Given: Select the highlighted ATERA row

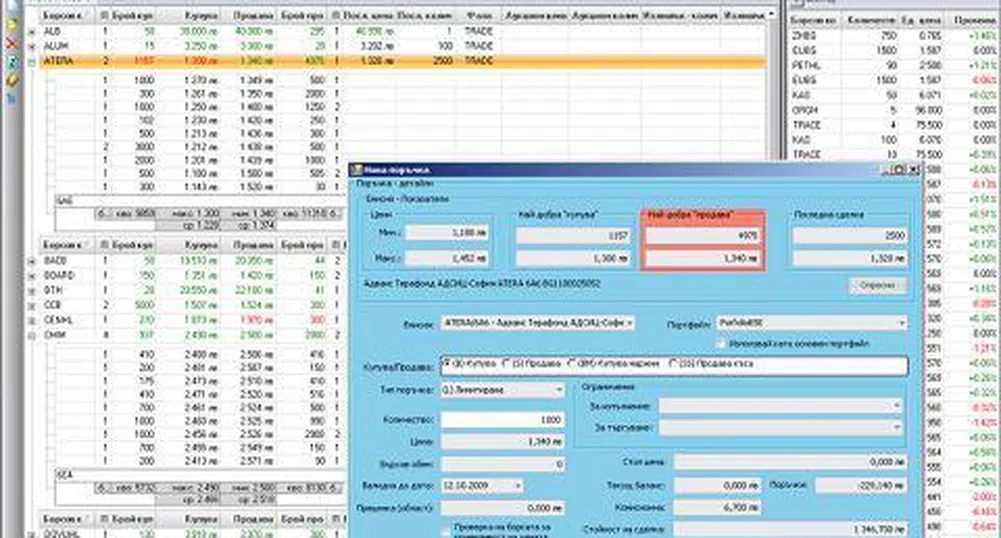Looking at the screenshot, I should [402, 61].
